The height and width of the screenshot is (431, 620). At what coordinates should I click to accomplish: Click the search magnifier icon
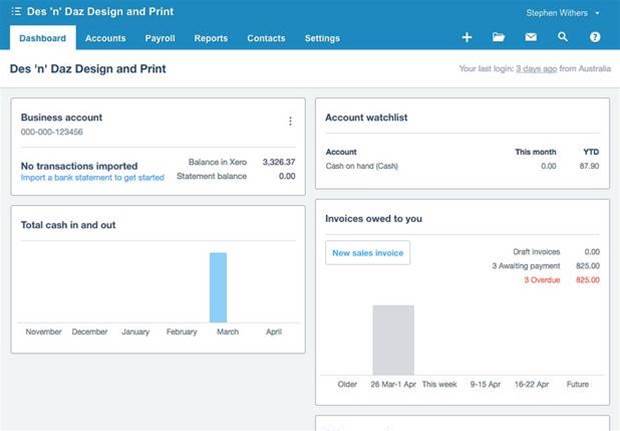pos(562,37)
